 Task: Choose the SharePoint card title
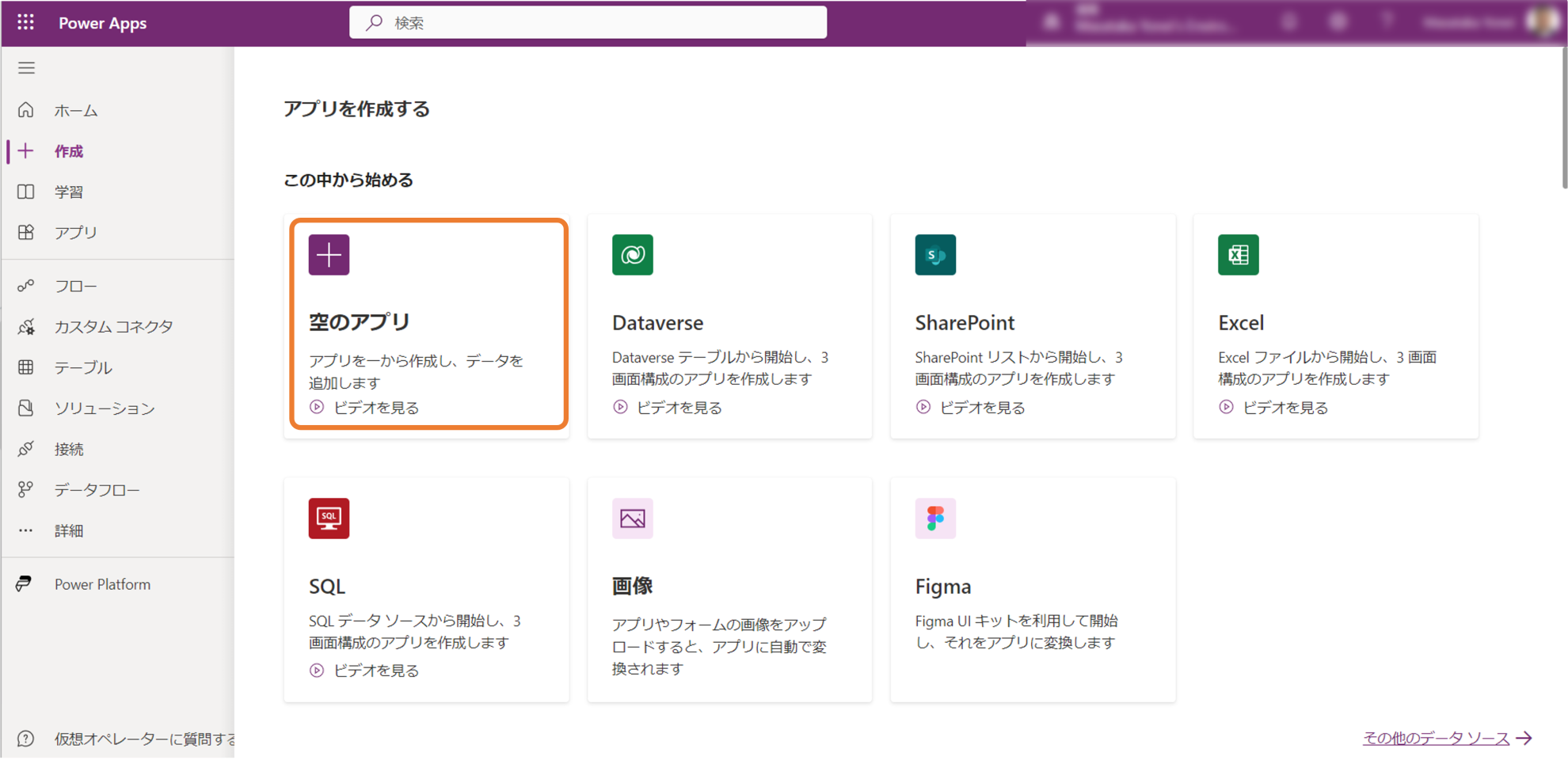tap(965, 323)
